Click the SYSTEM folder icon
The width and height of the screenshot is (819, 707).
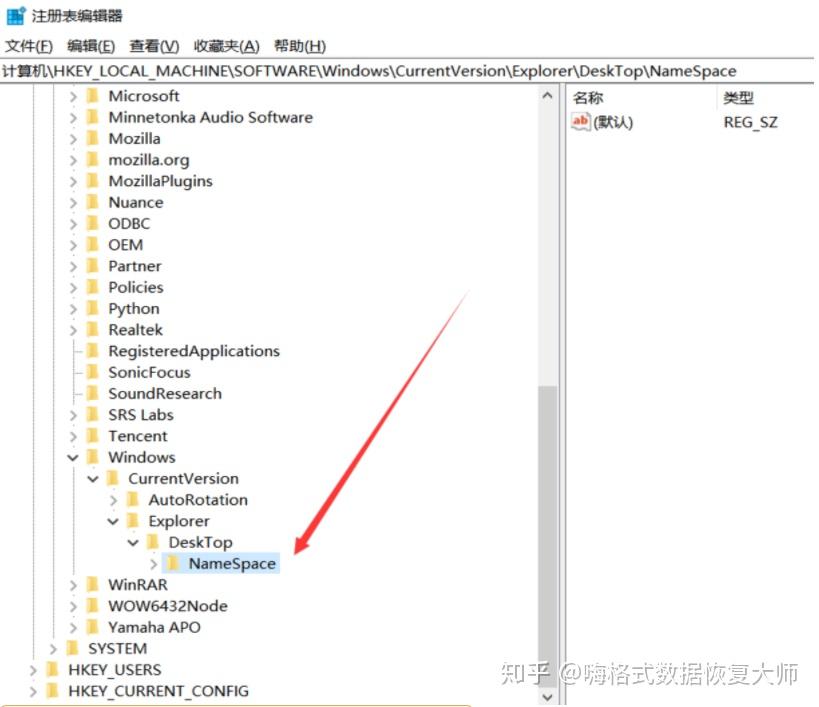[73, 648]
